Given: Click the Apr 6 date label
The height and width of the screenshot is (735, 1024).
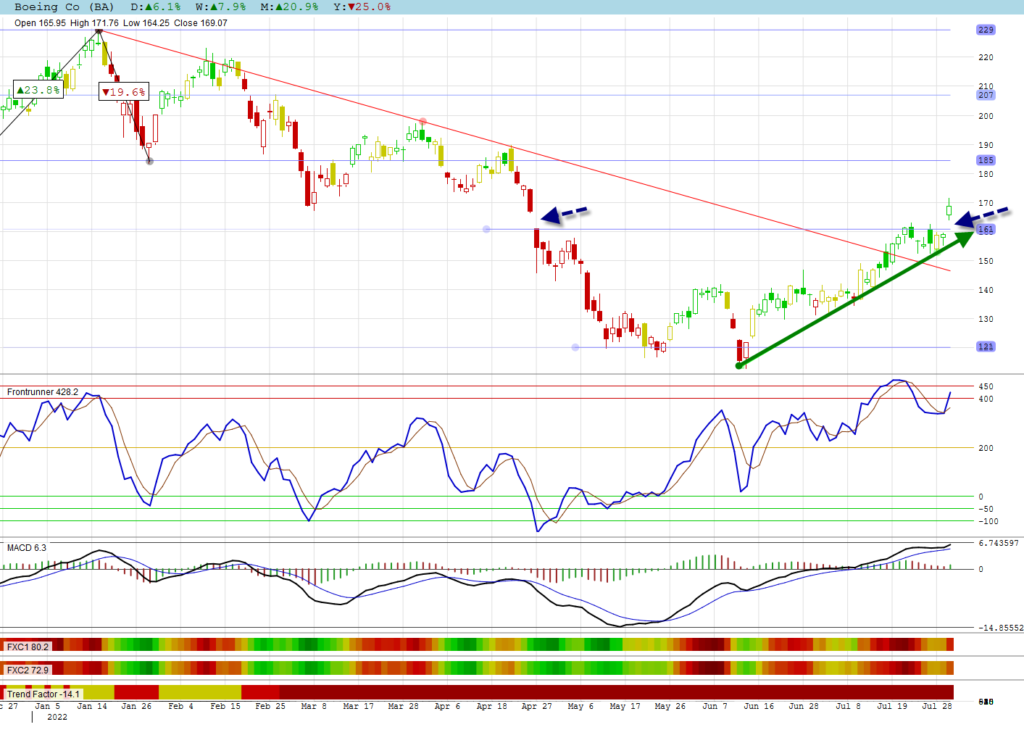Looking at the screenshot, I should [447, 706].
